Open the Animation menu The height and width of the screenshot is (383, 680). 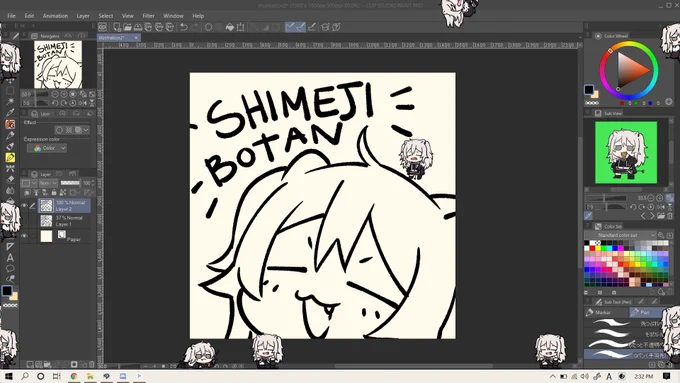55,16
